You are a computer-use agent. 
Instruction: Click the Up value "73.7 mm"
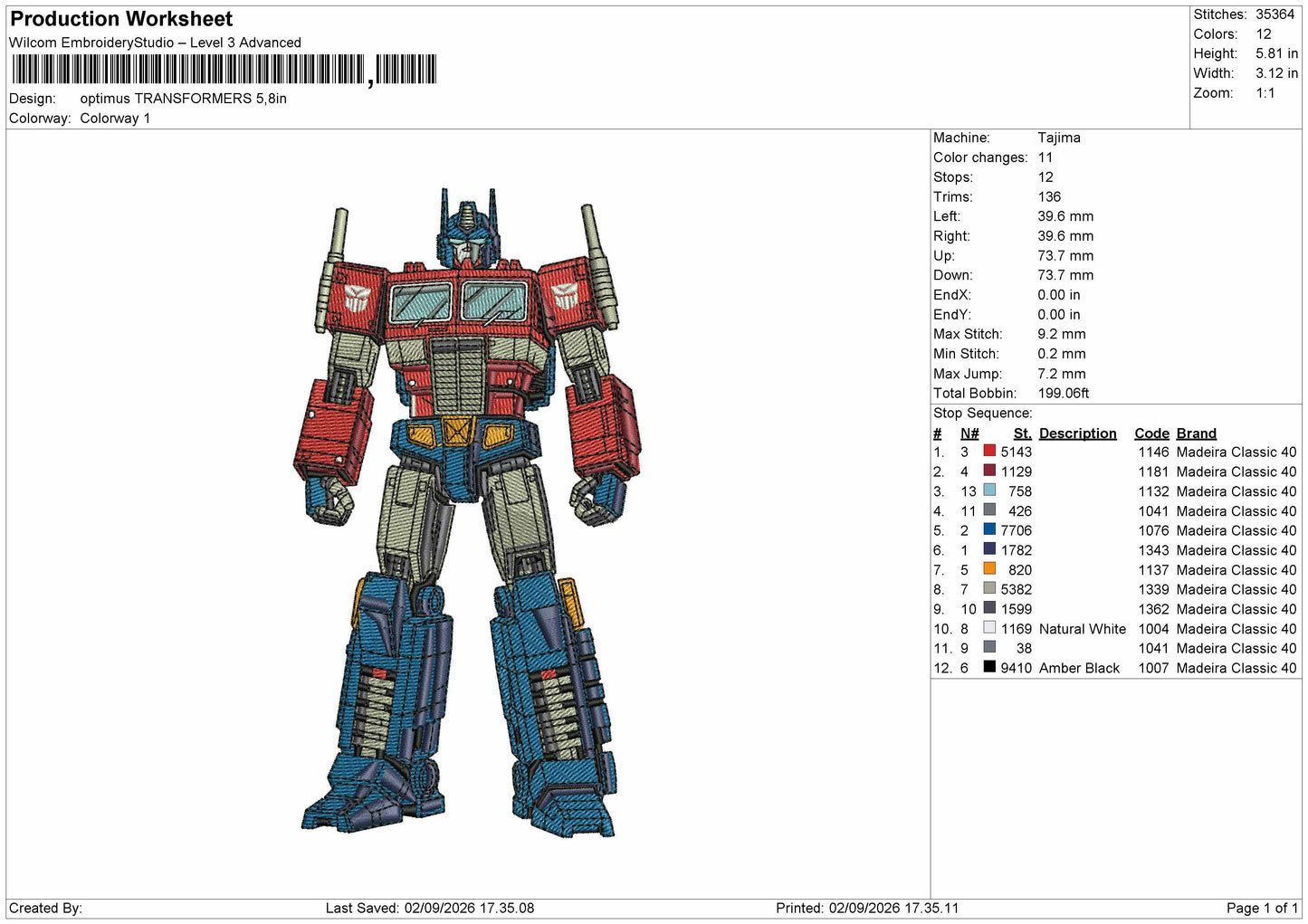point(1066,256)
